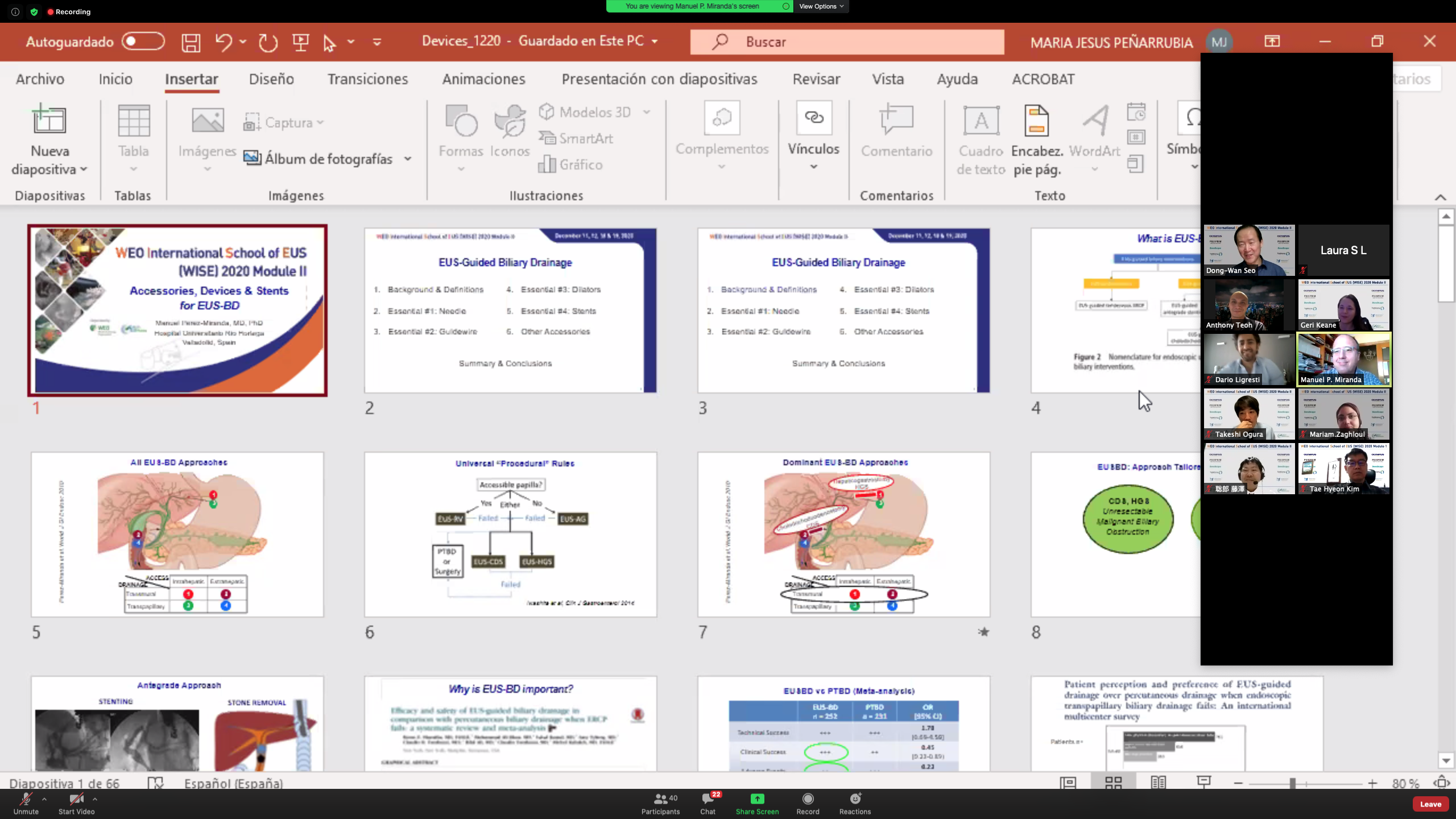The width and height of the screenshot is (1456, 819).
Task: Click the Nueva diapositiva icon
Action: (49, 120)
